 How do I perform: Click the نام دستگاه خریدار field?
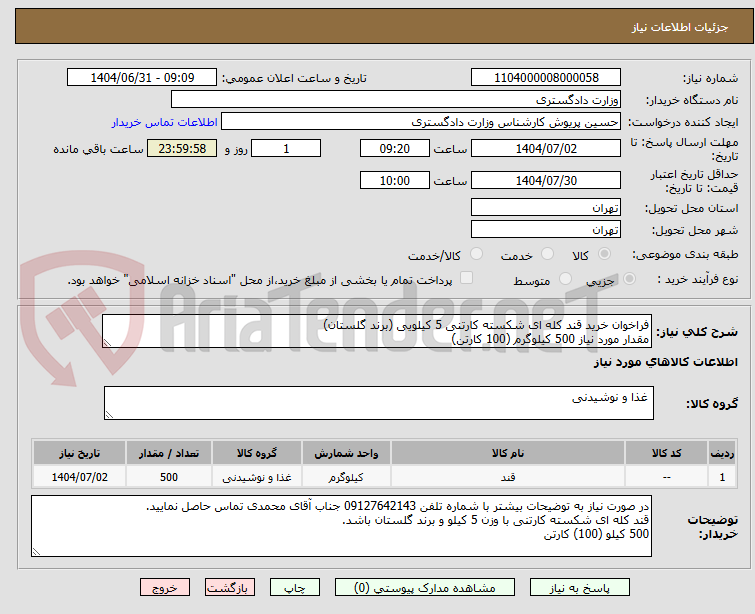(396, 100)
